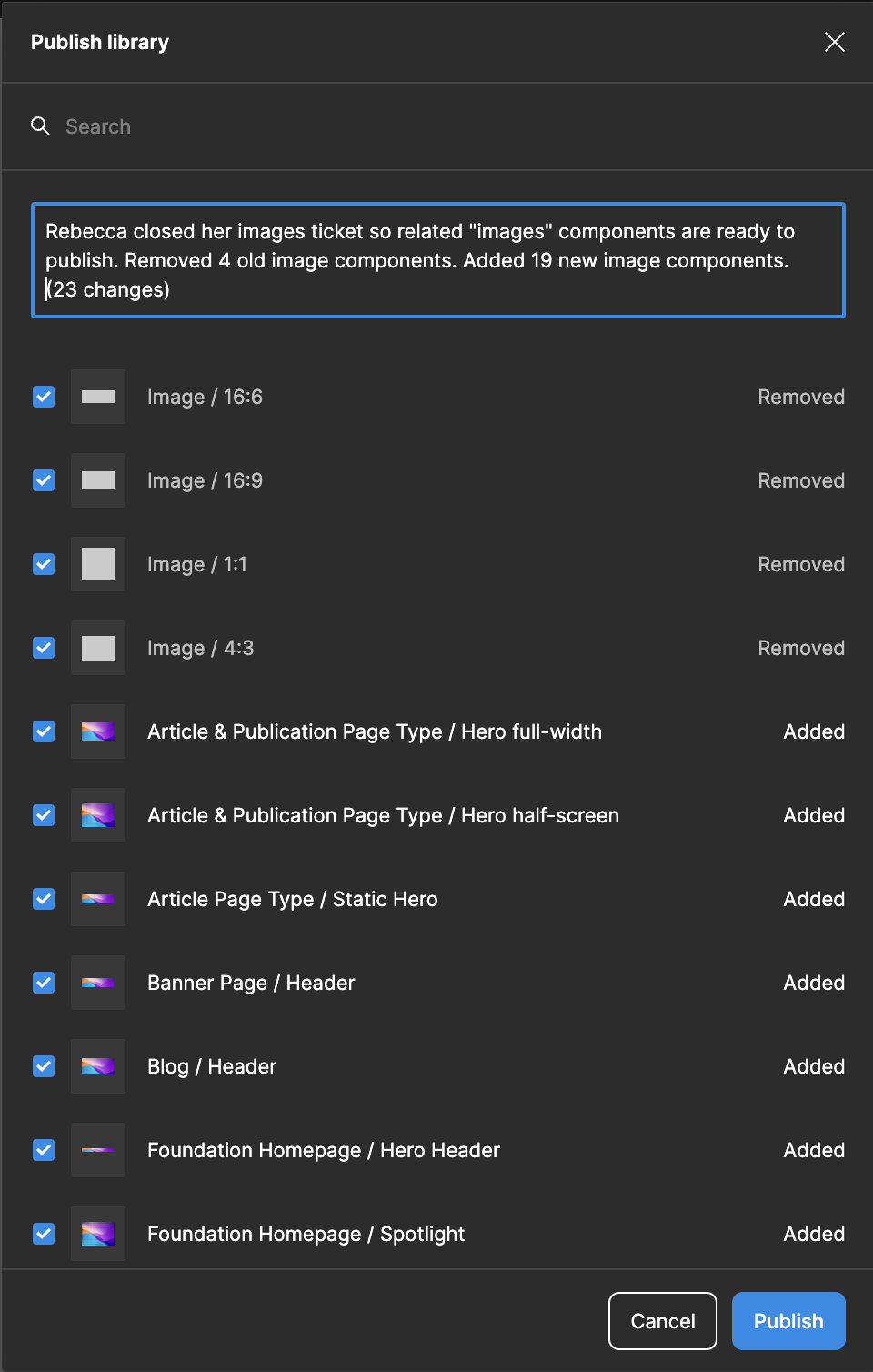This screenshot has height=1372, width=873.
Task: Click the Cancel button
Action: point(662,1320)
